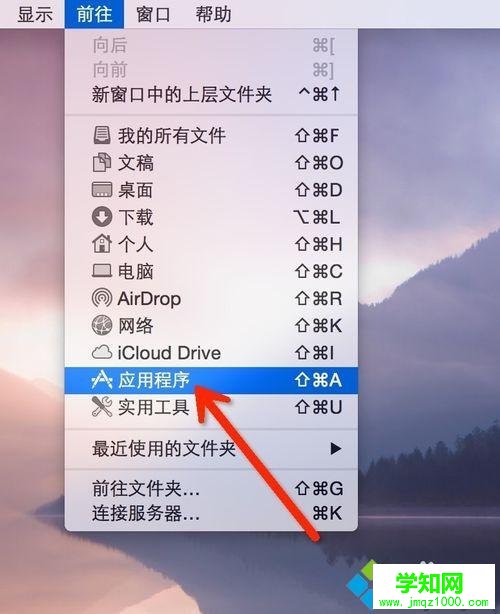
Task: Click the 文稿 documents icon
Action: pyautogui.click(x=102, y=163)
